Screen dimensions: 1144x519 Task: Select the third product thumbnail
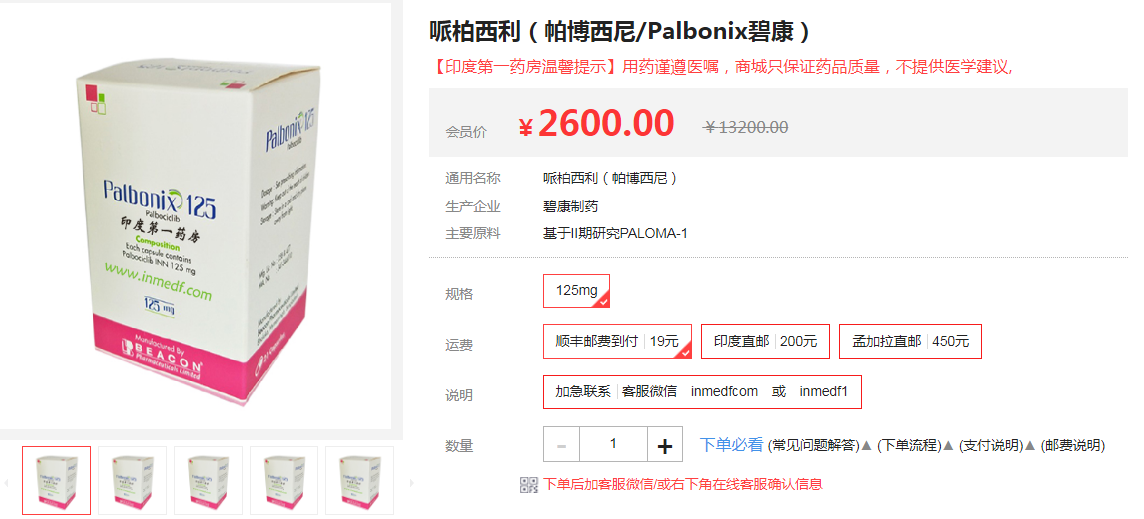(x=208, y=480)
